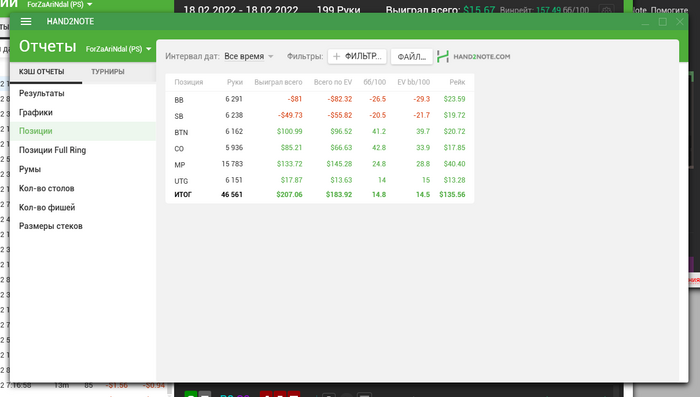Select the CO position row
Screen dimensions: 700x397
tap(320, 148)
